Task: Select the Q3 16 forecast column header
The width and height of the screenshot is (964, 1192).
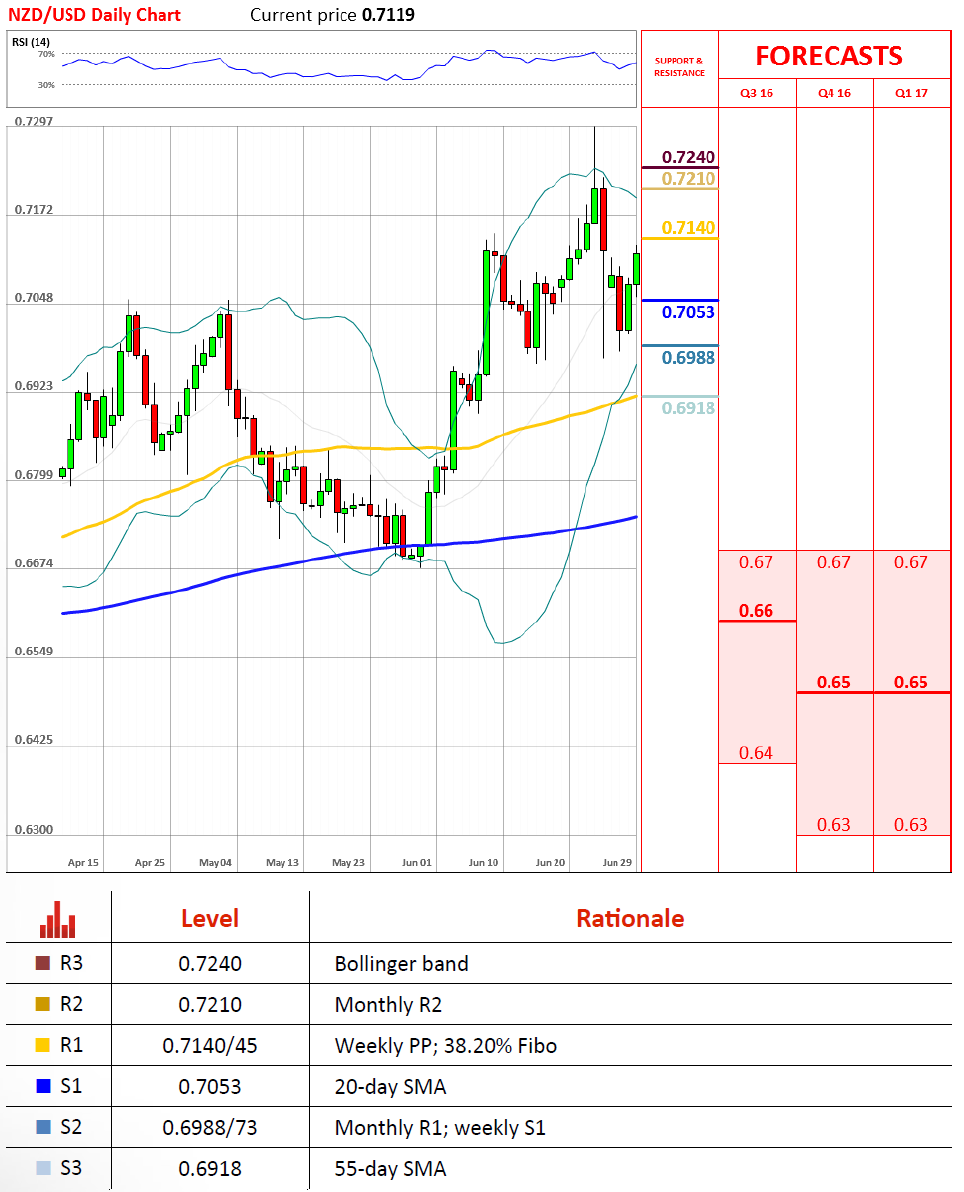Action: (756, 94)
